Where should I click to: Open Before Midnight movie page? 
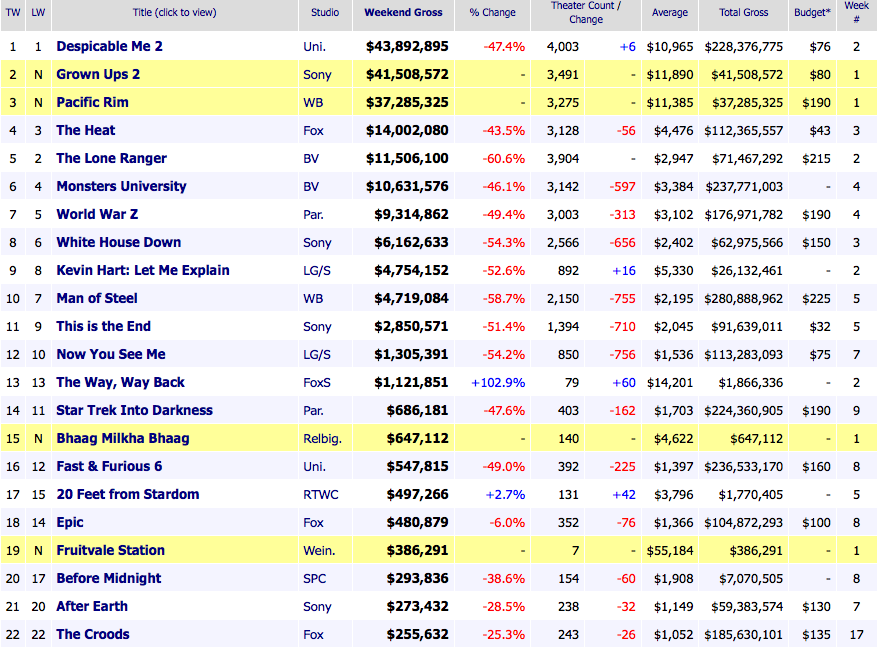[x=108, y=578]
